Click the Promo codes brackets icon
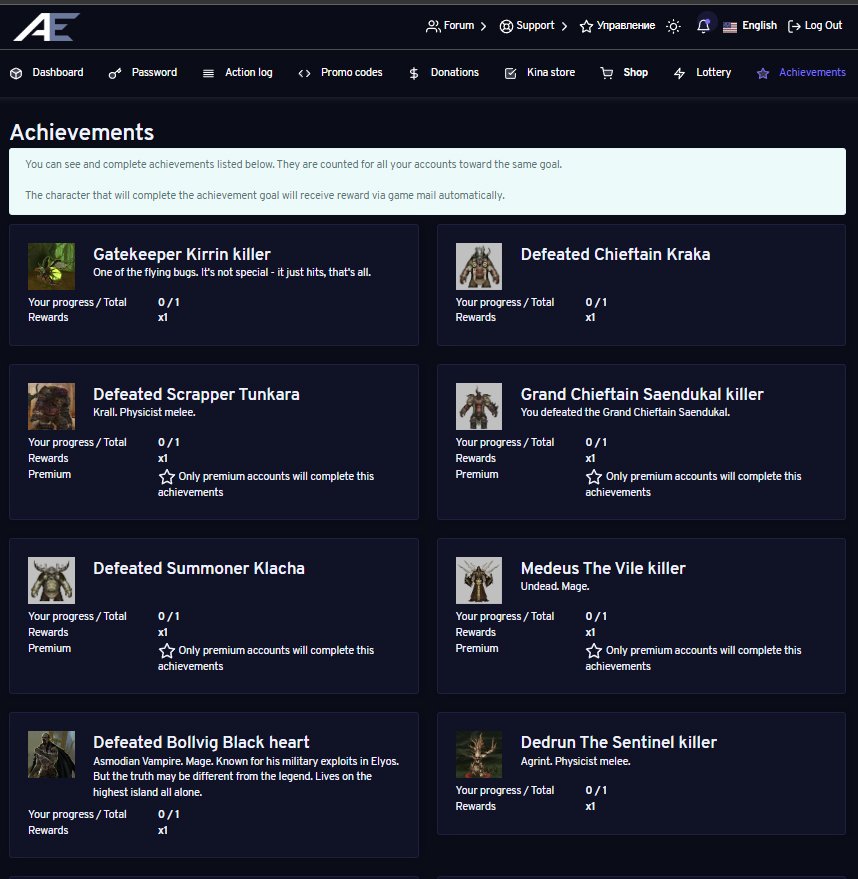Screen dimensions: 858x879 [x=304, y=74]
